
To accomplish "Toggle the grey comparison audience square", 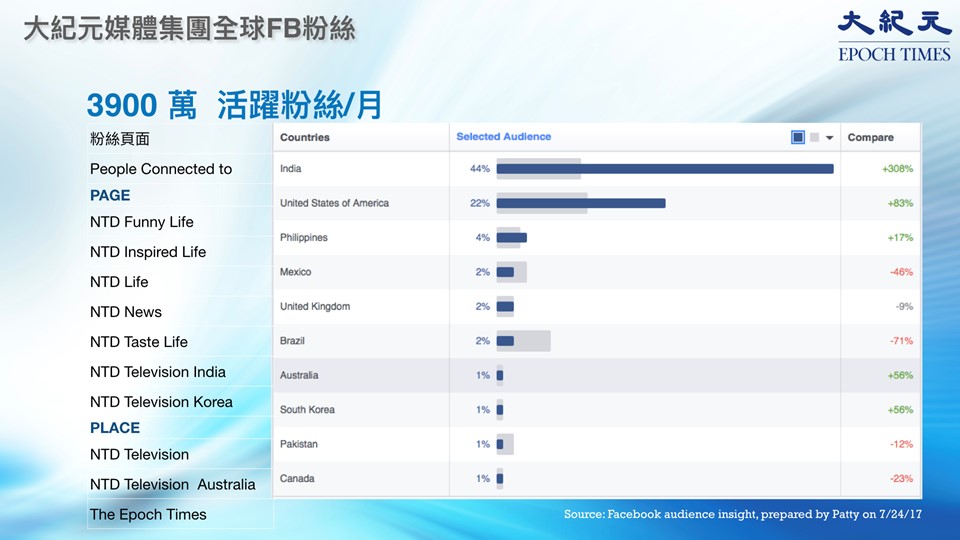I will click(814, 137).
